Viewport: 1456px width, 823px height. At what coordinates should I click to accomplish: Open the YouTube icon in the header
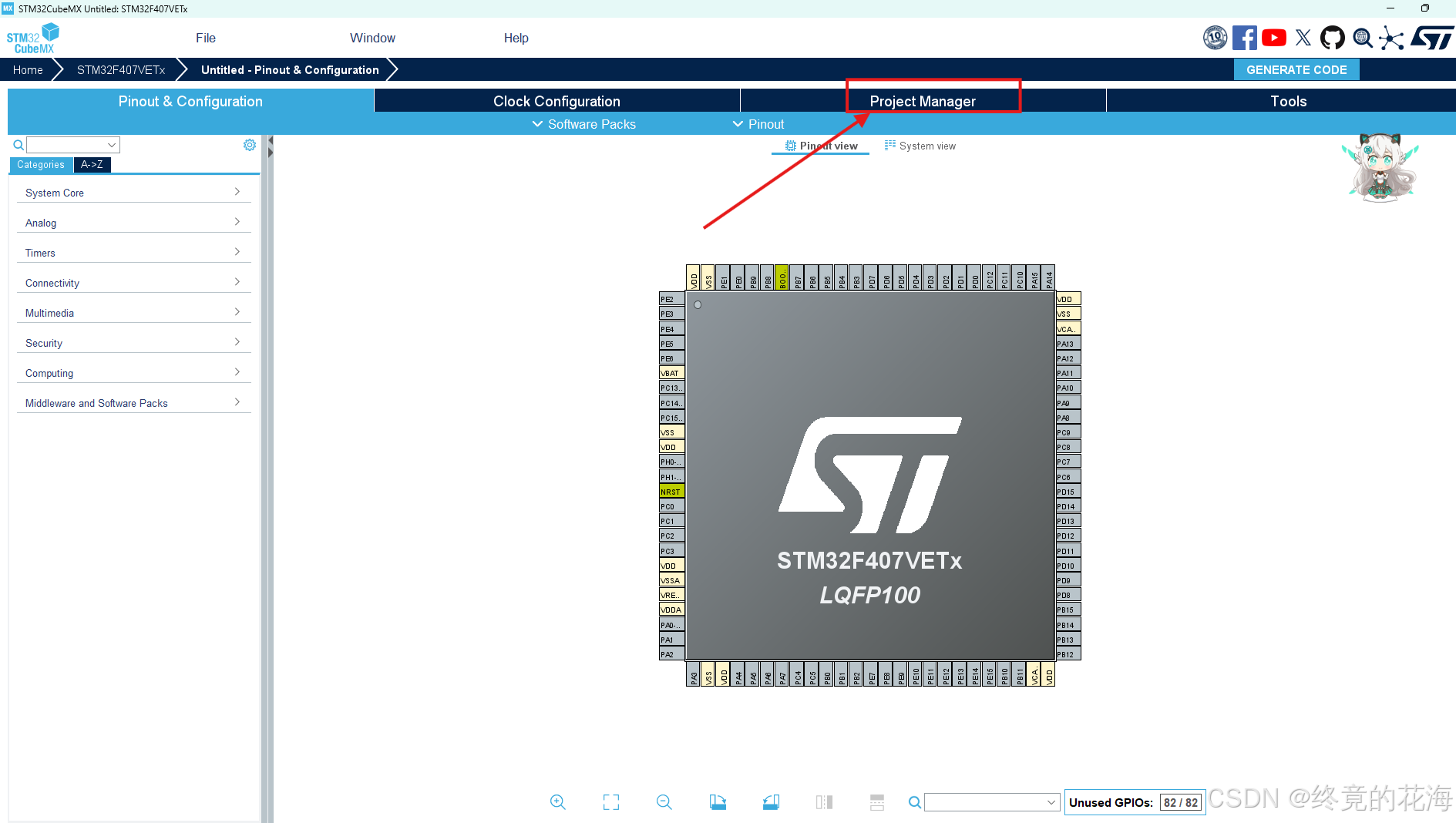pyautogui.click(x=1274, y=38)
